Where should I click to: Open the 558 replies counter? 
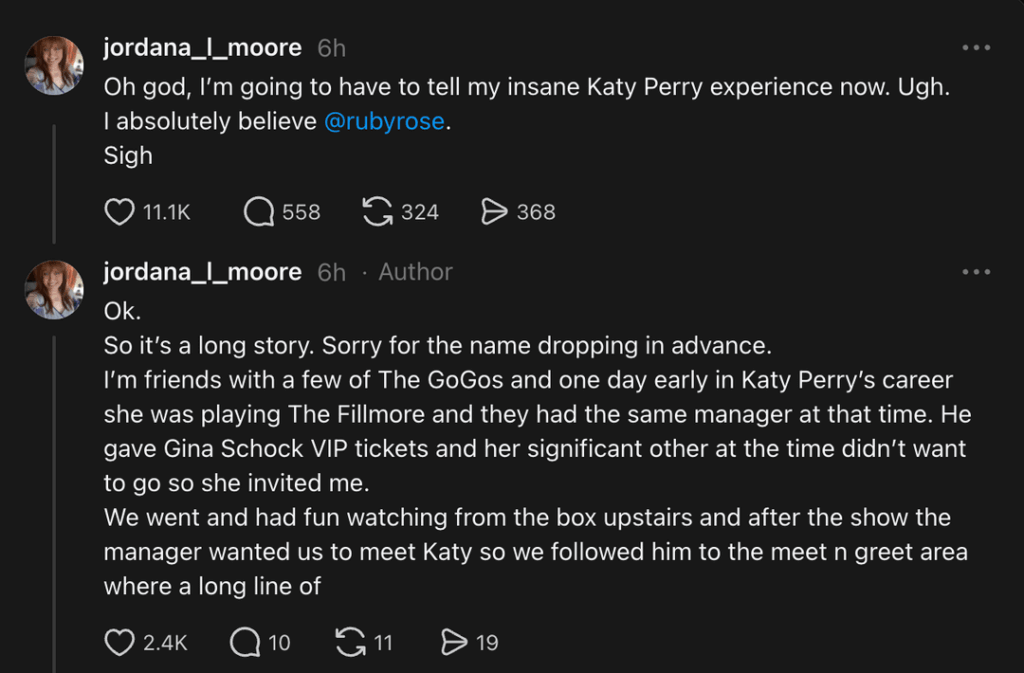tap(300, 211)
